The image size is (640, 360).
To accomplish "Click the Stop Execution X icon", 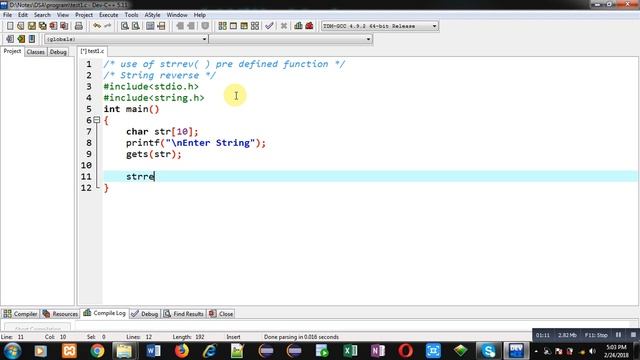I will [284, 26].
